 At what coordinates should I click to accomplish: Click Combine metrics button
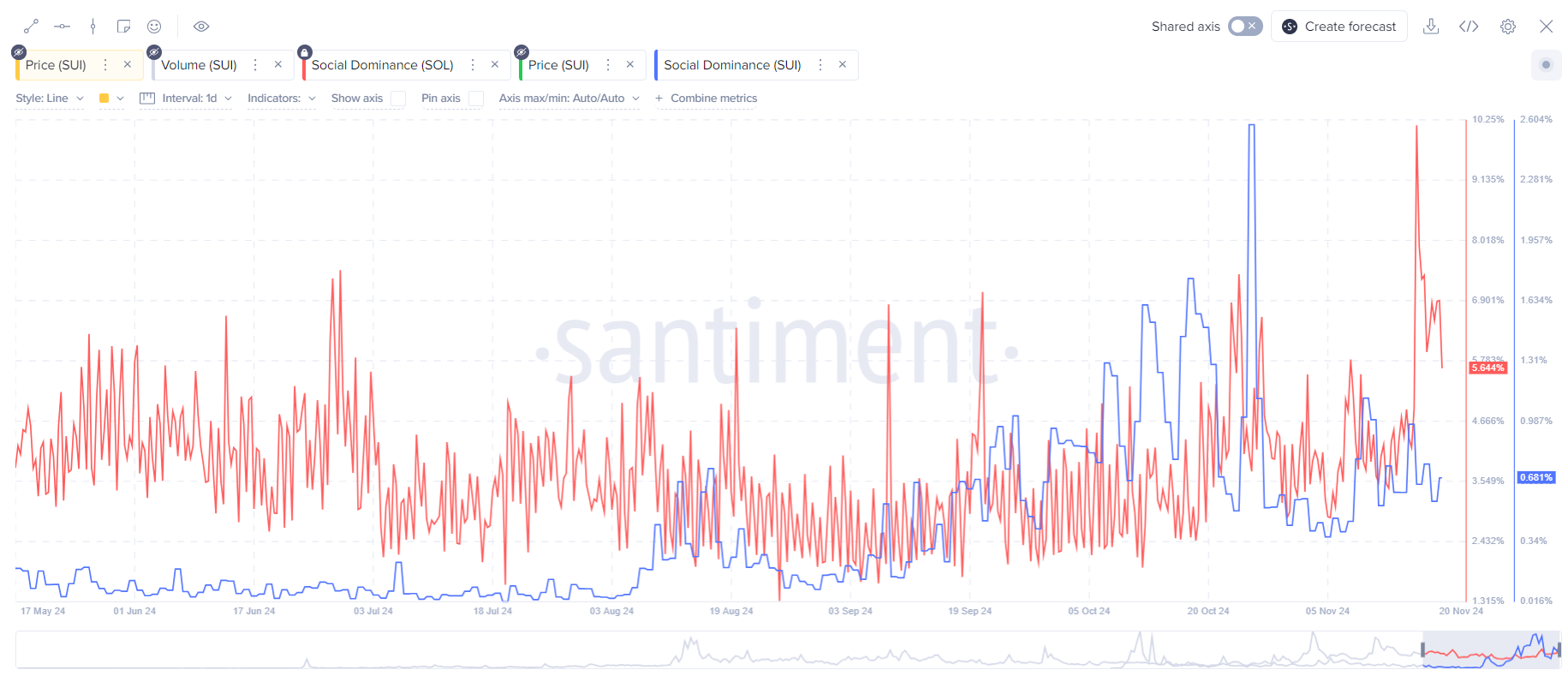coord(706,99)
